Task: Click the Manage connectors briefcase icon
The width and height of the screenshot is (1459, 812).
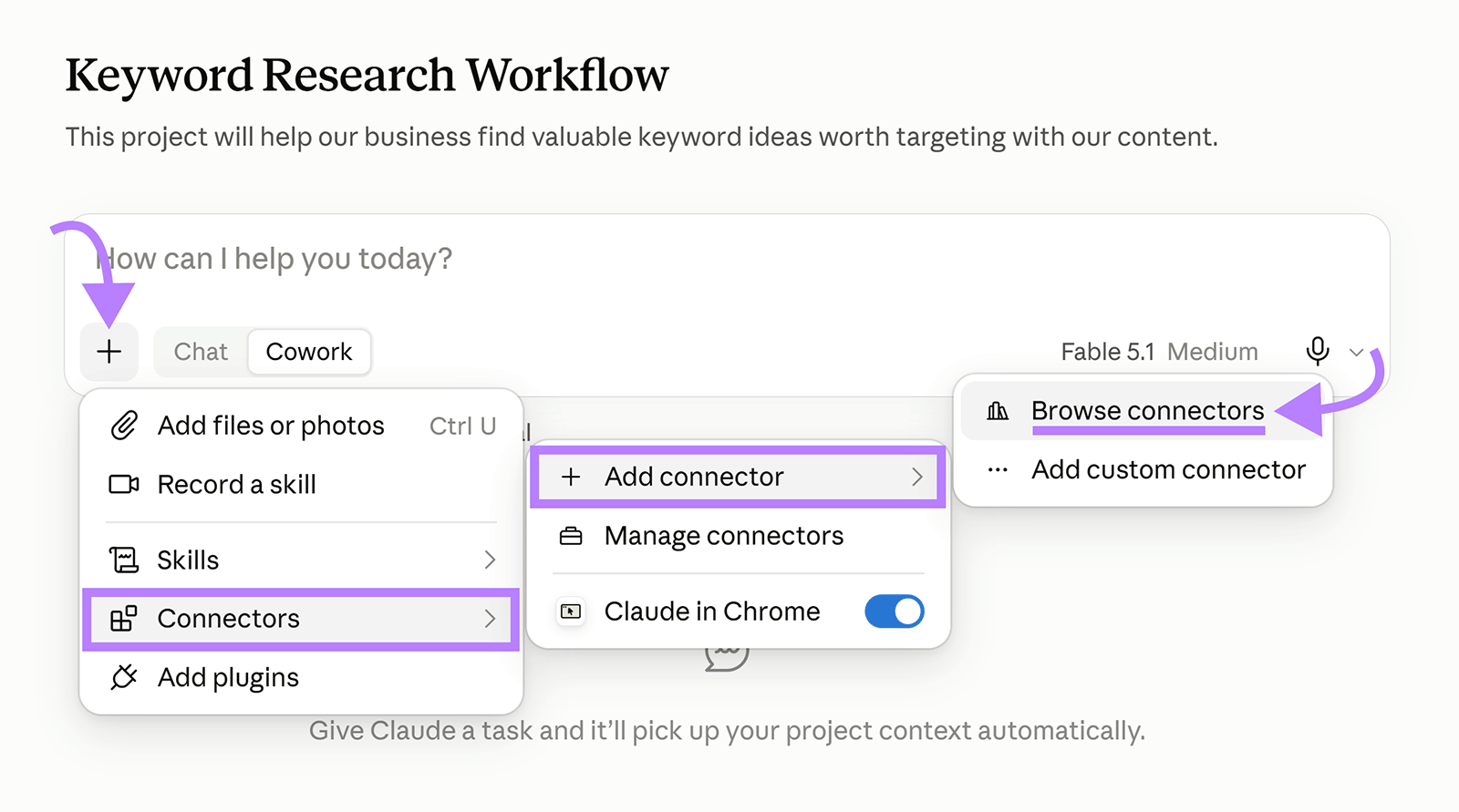Action: coord(571,536)
